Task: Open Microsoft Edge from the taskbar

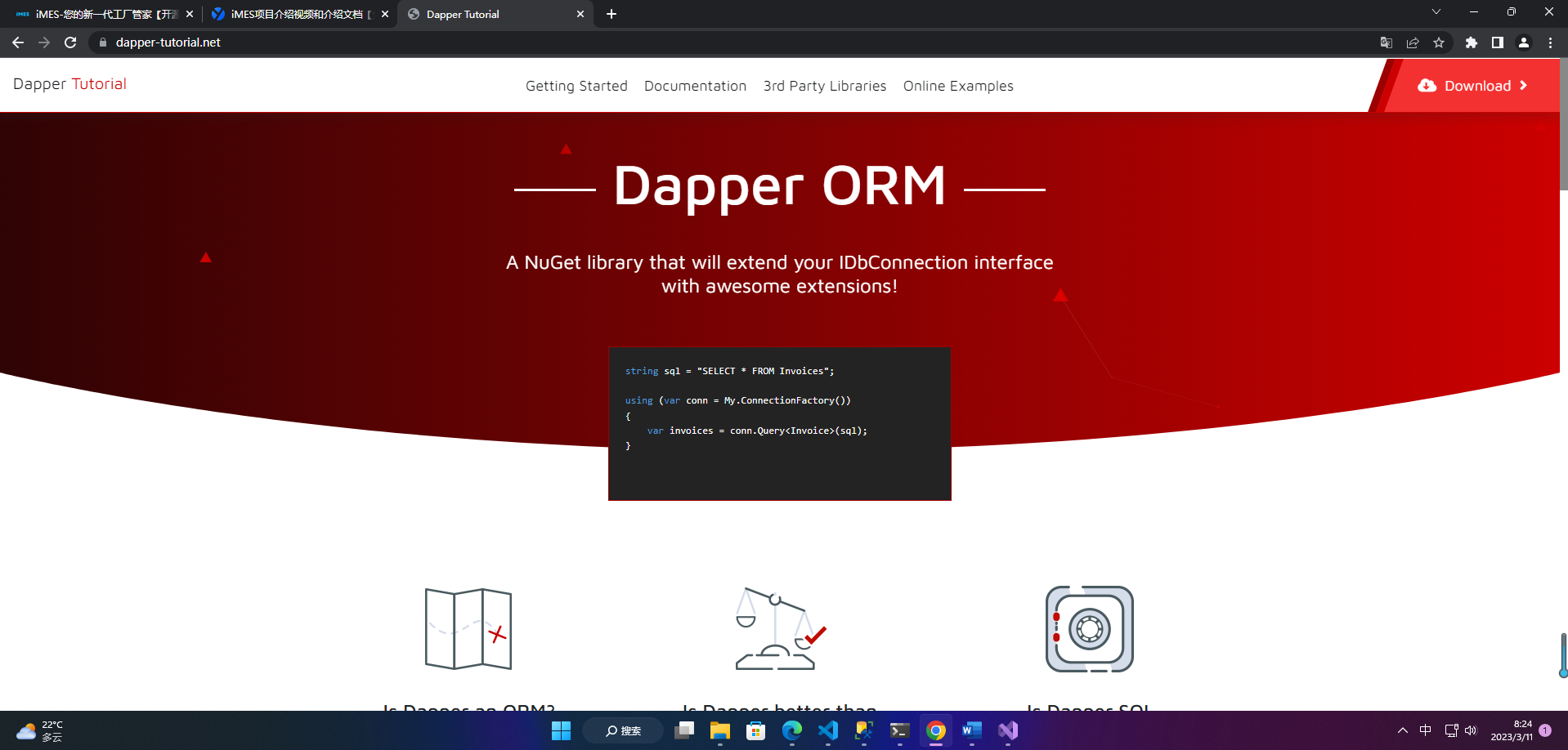Action: 792,730
